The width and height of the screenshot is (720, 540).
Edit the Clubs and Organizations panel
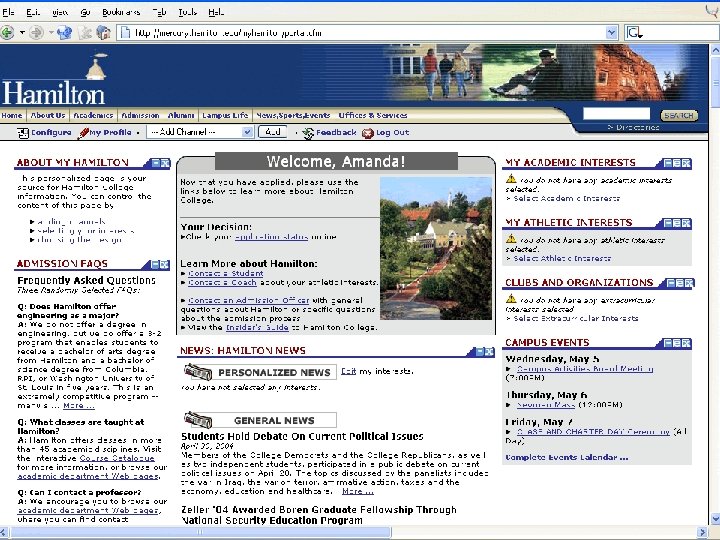[680, 283]
